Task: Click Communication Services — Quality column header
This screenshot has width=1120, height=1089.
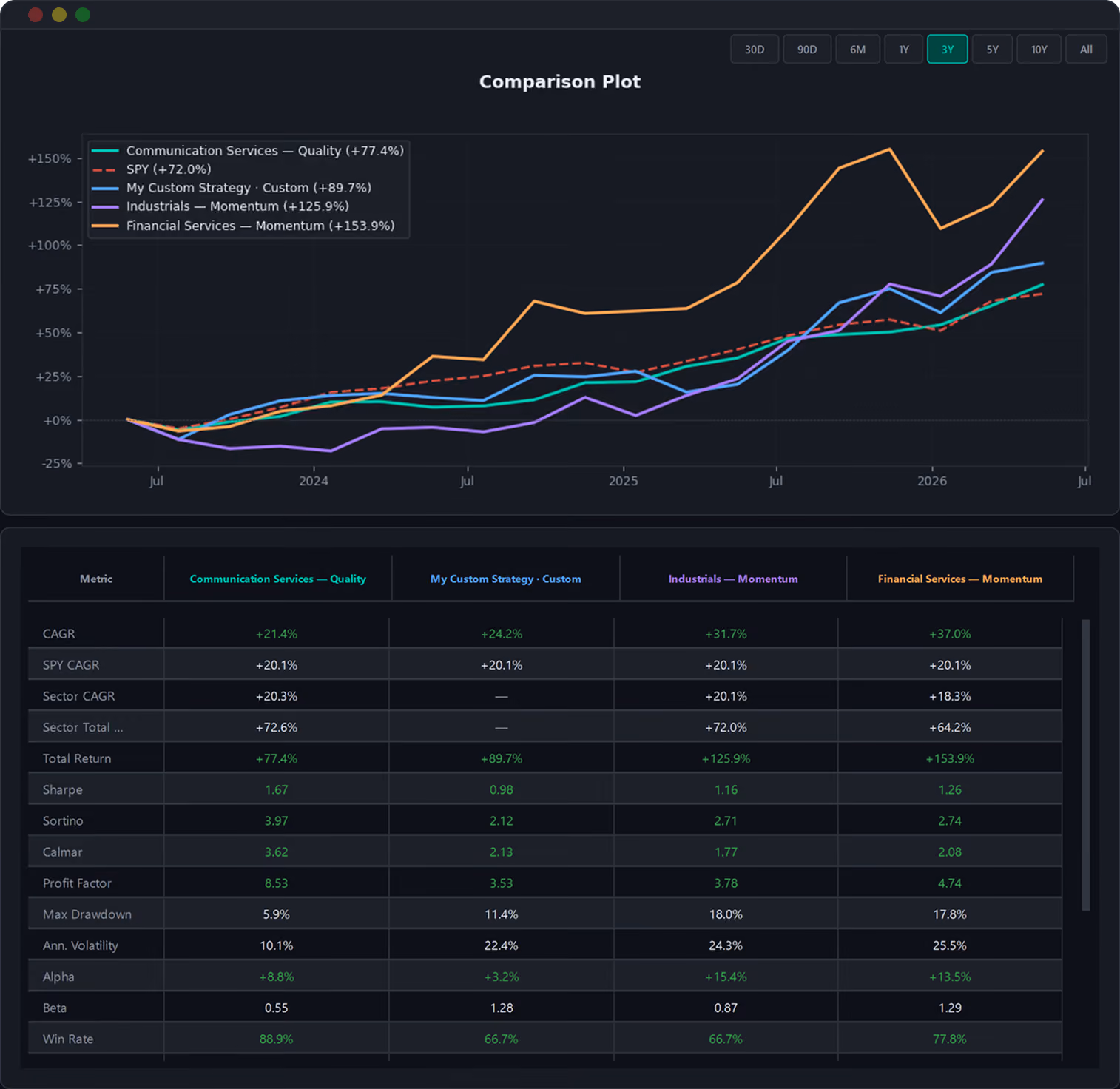Action: [x=278, y=579]
